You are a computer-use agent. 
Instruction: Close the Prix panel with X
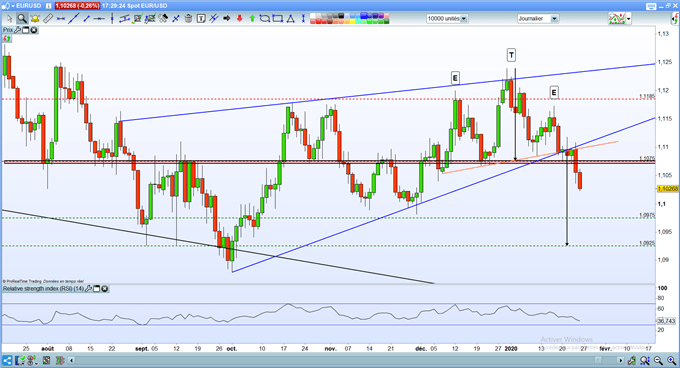pos(33,30)
